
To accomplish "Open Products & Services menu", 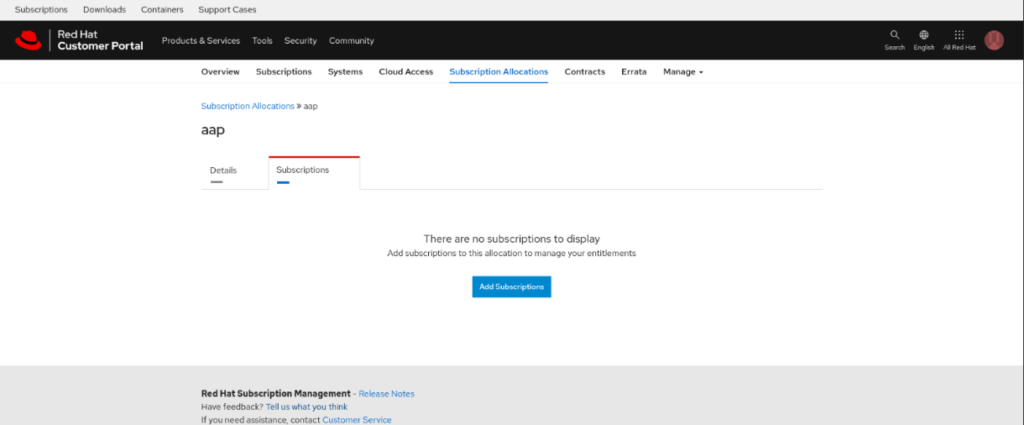I will coord(200,40).
